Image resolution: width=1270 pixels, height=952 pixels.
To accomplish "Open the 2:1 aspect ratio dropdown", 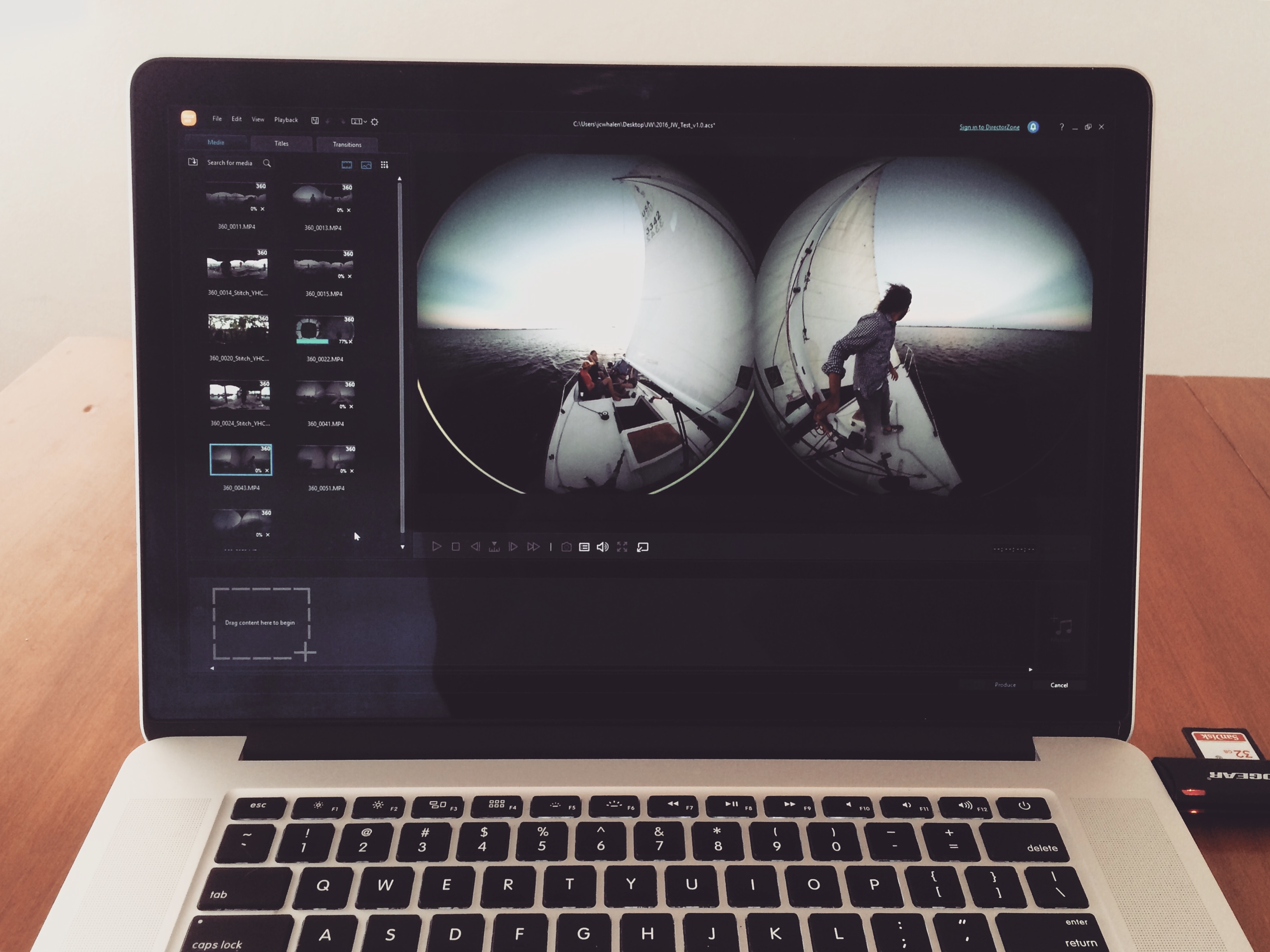I will tap(359, 121).
